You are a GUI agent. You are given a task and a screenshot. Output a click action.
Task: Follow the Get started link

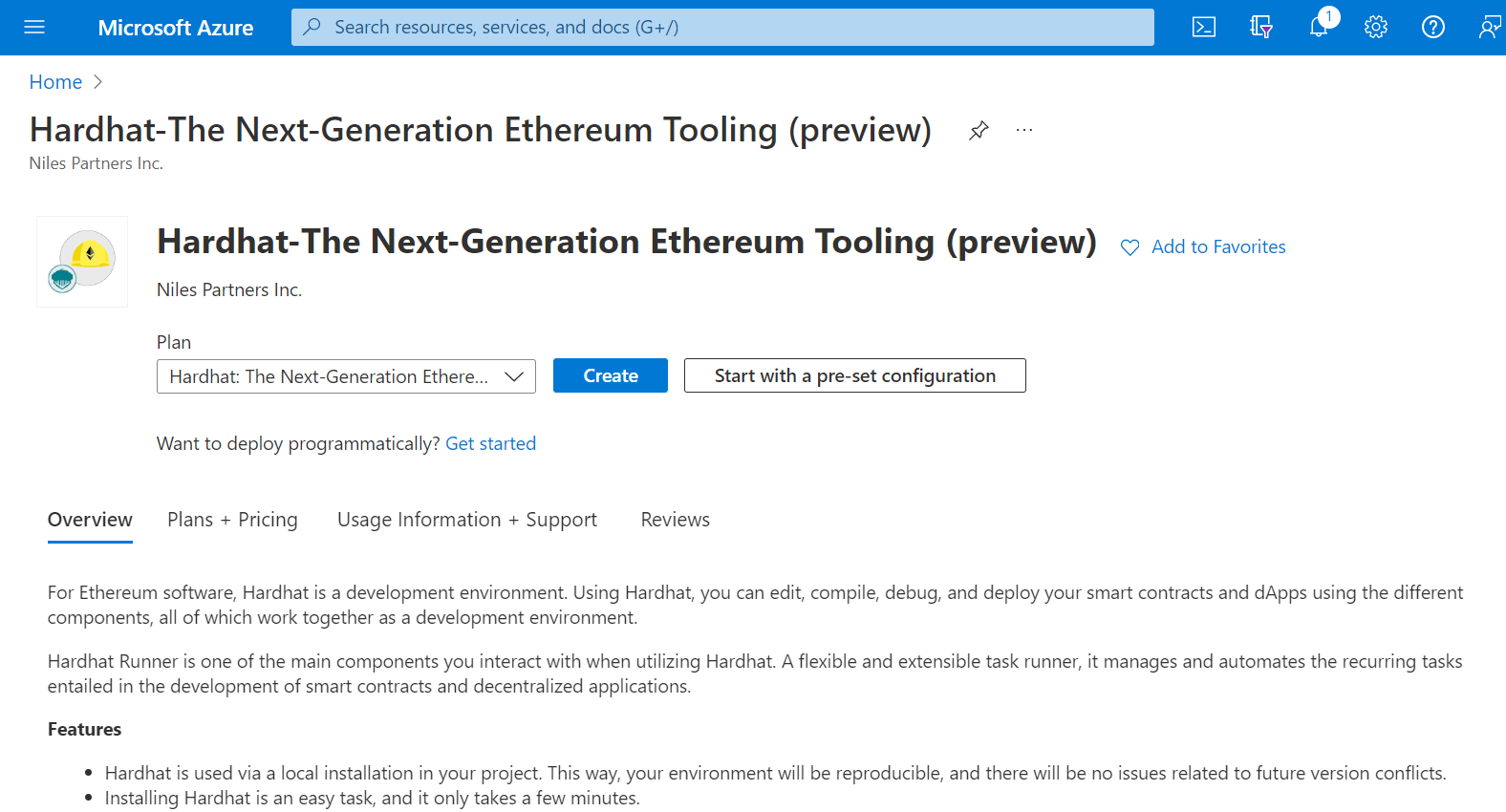click(x=490, y=443)
